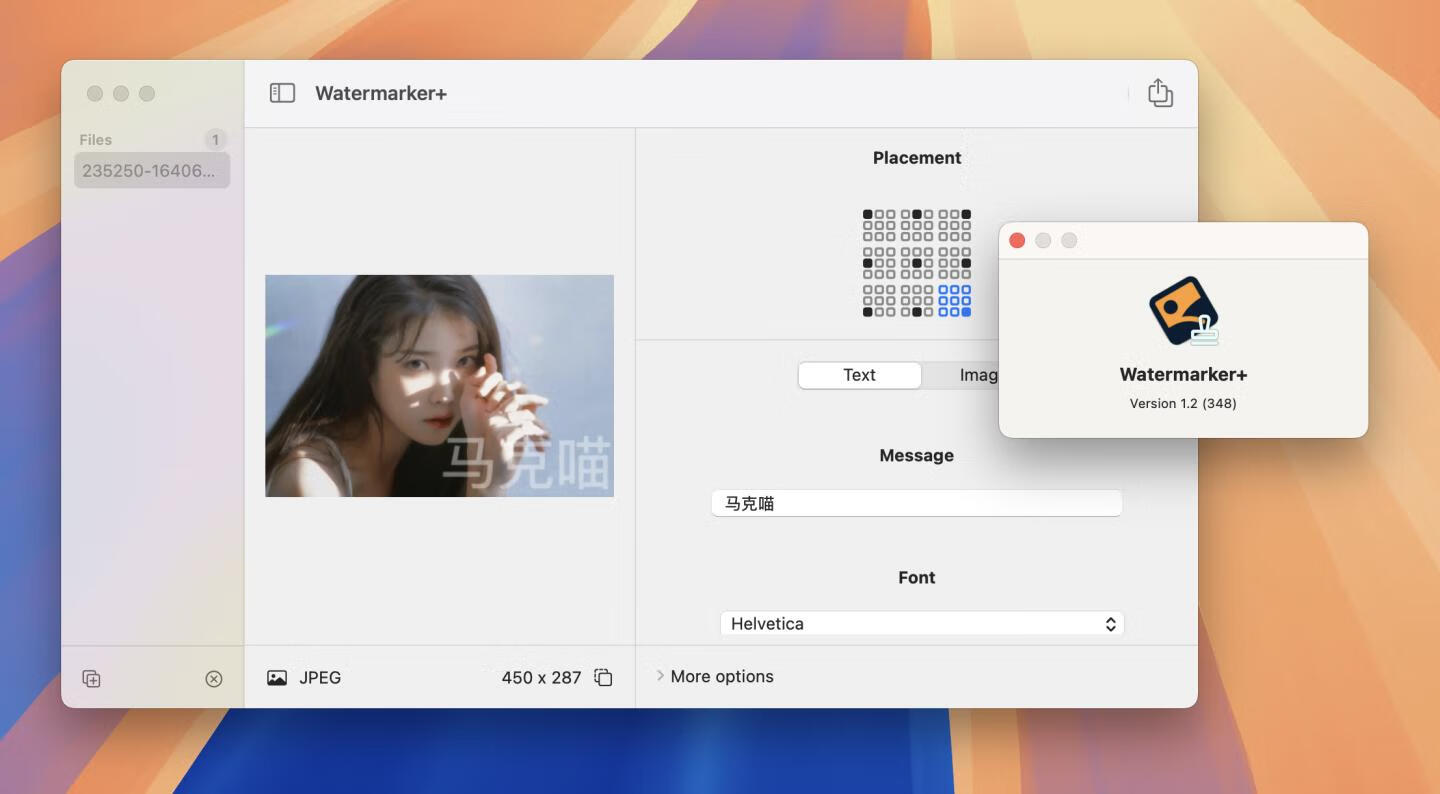Click the watermarked photo preview
This screenshot has height=794, width=1440.
point(439,386)
